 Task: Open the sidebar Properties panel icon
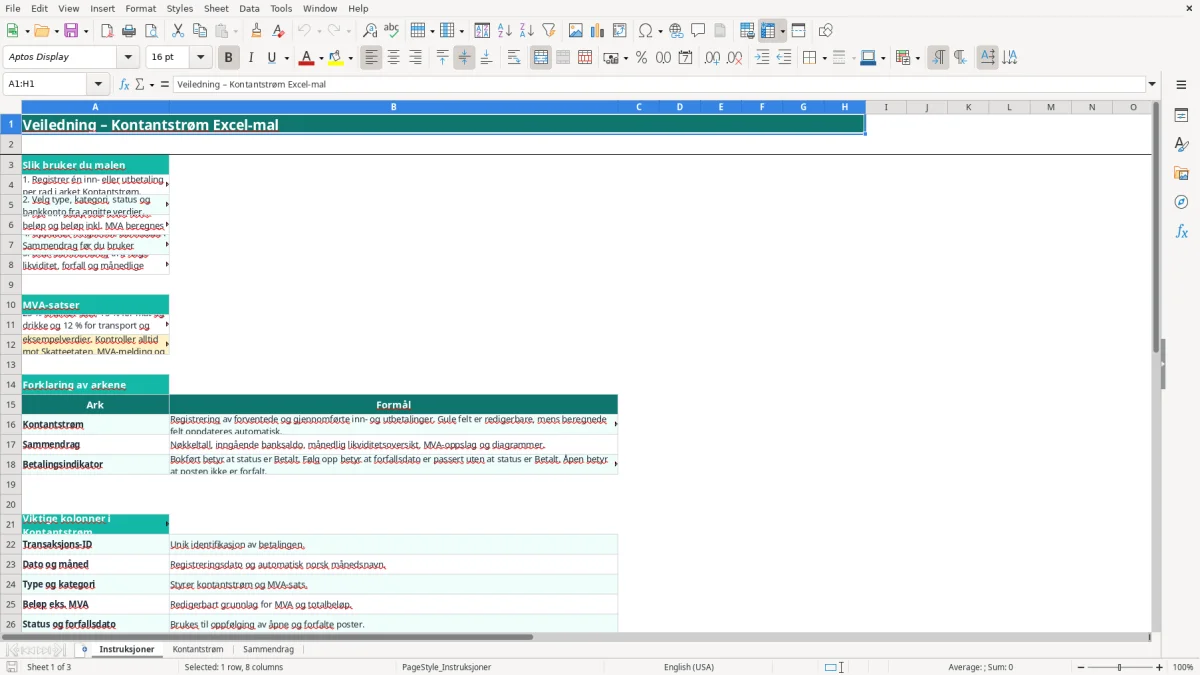1181,116
